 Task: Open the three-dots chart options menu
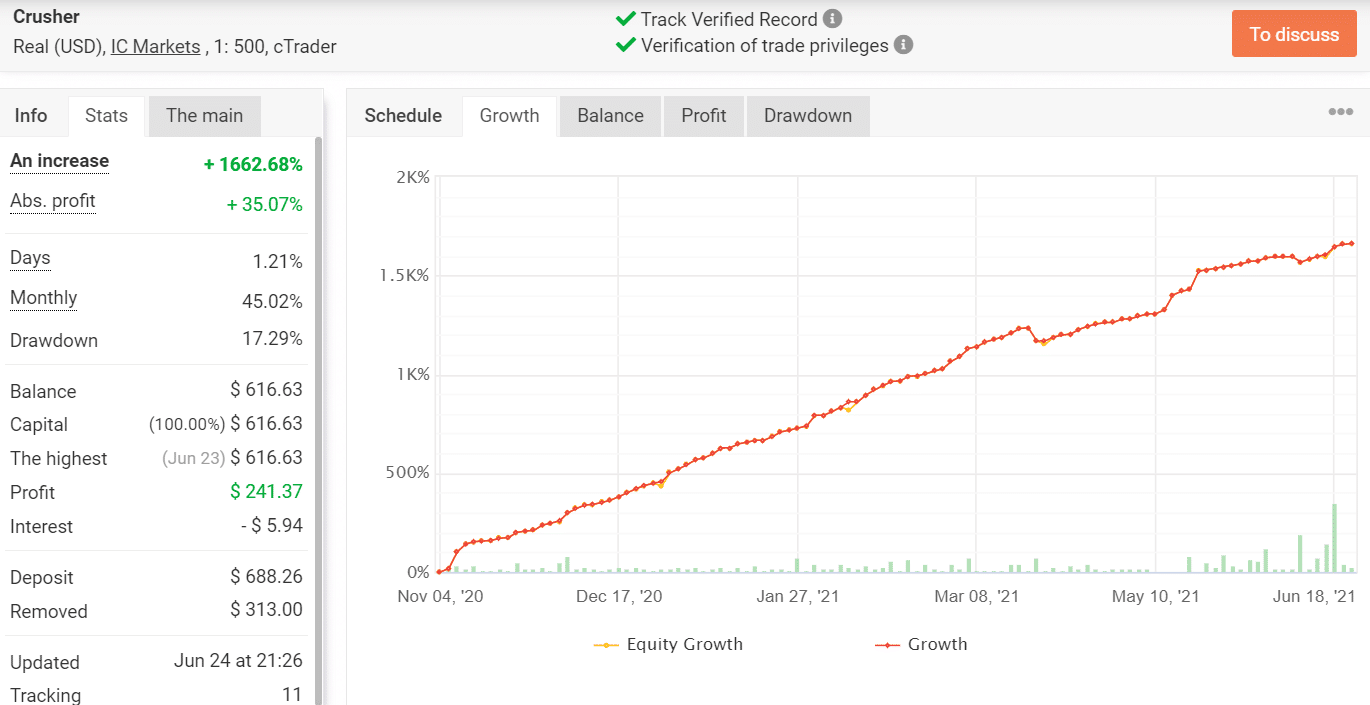[1340, 112]
